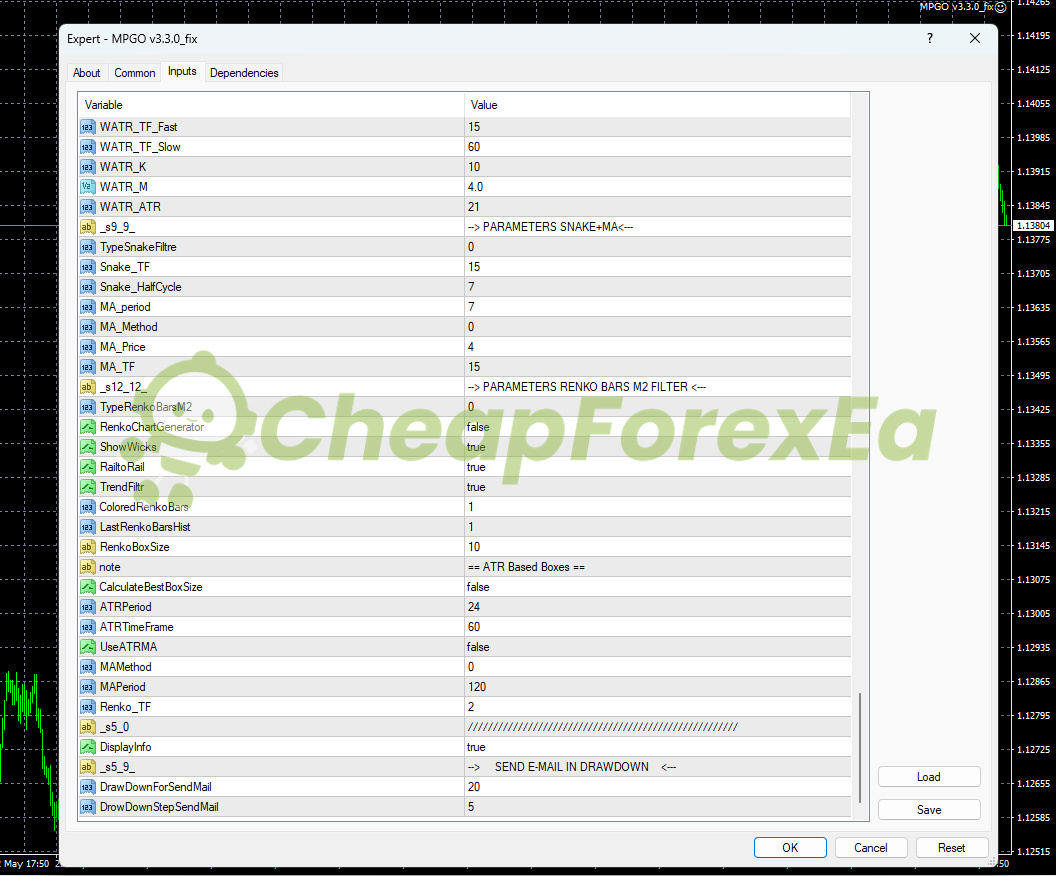1056x876 pixels.
Task: Click the string icon beside _s9_9_
Action: coord(88,227)
